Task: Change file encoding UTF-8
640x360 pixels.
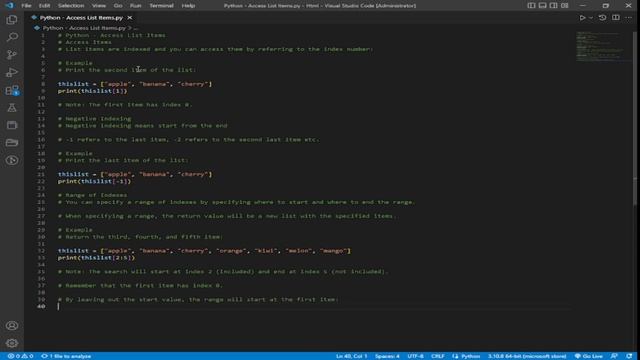Action: coord(415,356)
